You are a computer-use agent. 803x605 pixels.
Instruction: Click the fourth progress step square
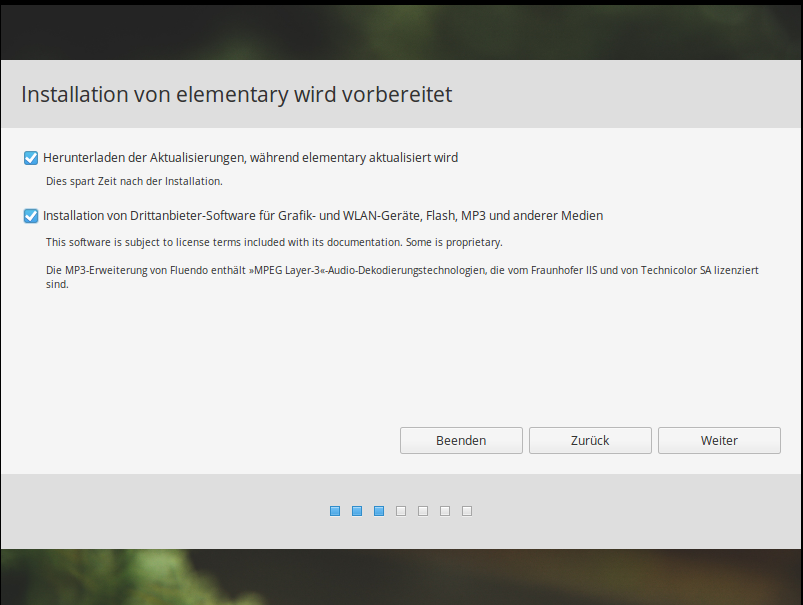pos(401,511)
